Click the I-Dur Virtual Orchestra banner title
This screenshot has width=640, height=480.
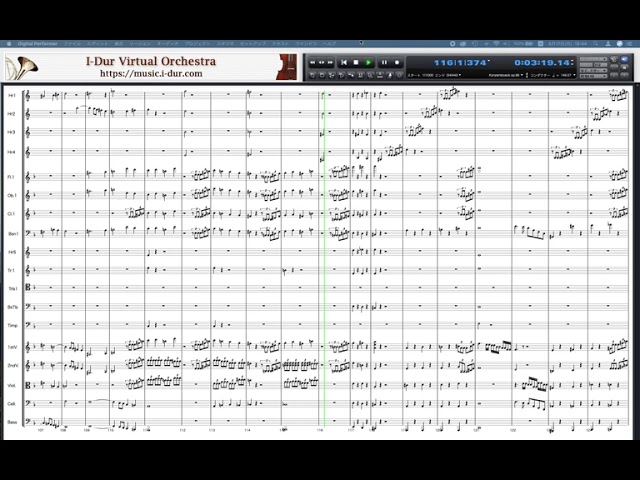click(x=151, y=61)
